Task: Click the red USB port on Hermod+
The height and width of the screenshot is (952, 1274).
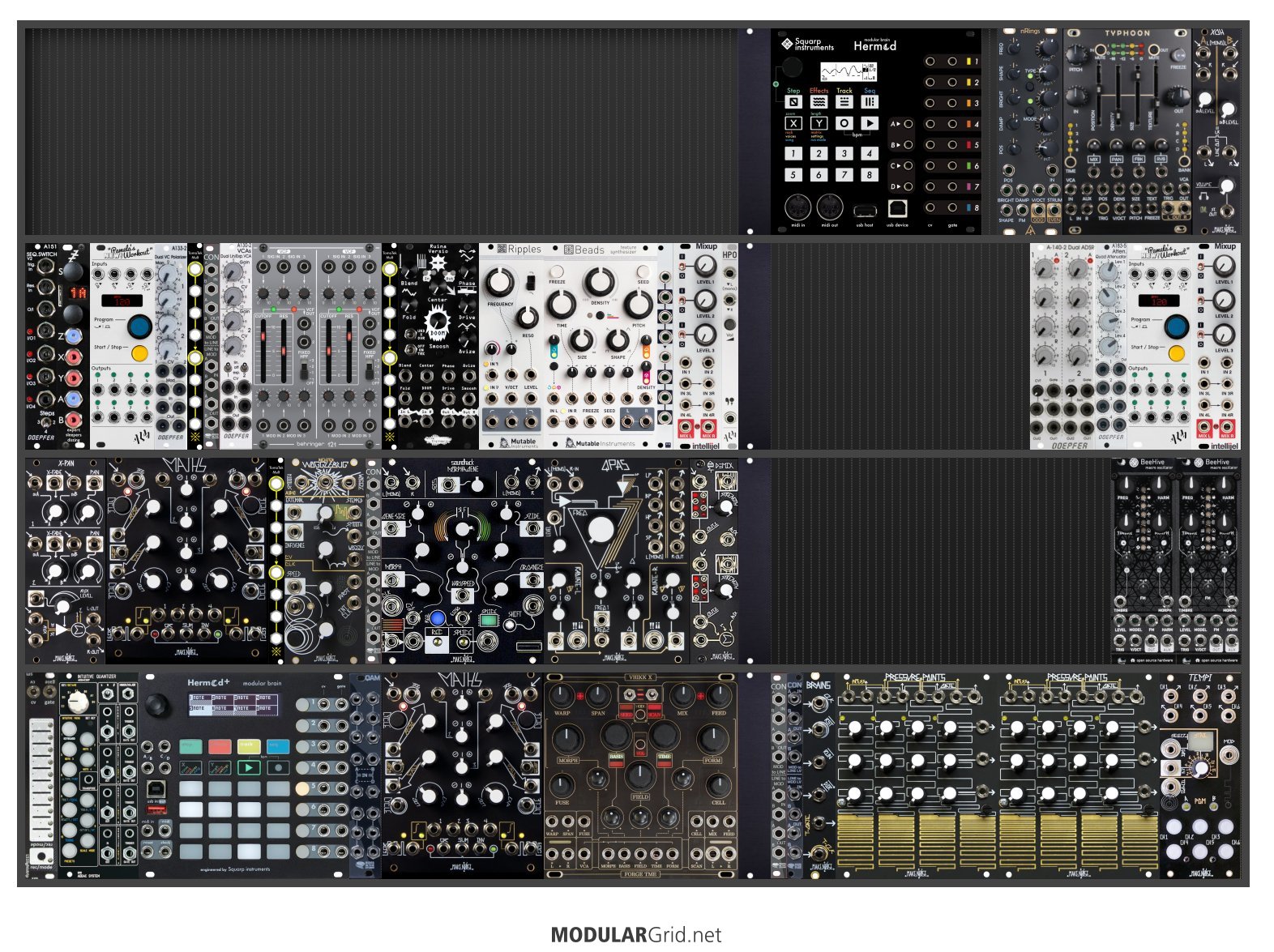Action: coord(155,809)
